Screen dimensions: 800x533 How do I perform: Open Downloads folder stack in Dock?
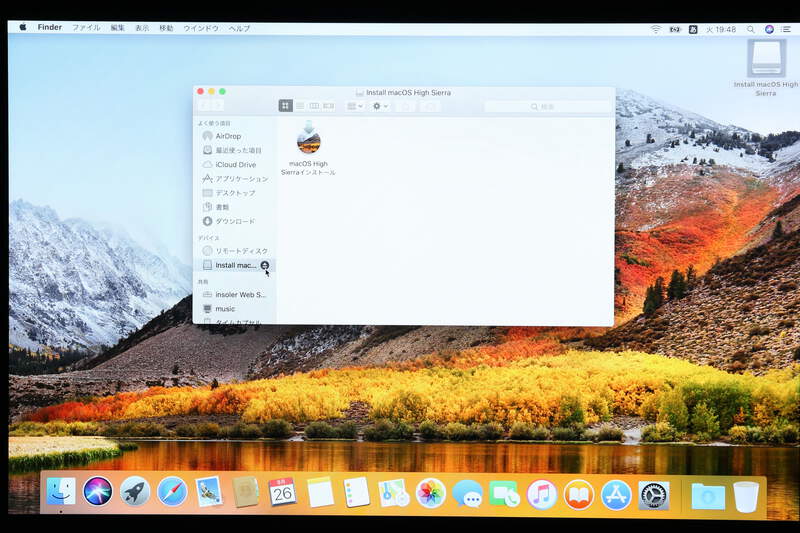coord(708,496)
